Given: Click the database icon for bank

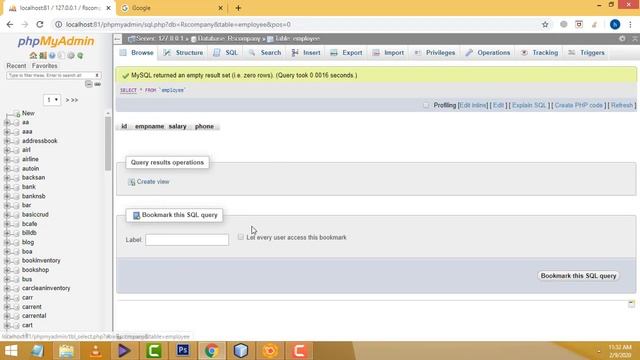Looking at the screenshot, I should [x=16, y=187].
